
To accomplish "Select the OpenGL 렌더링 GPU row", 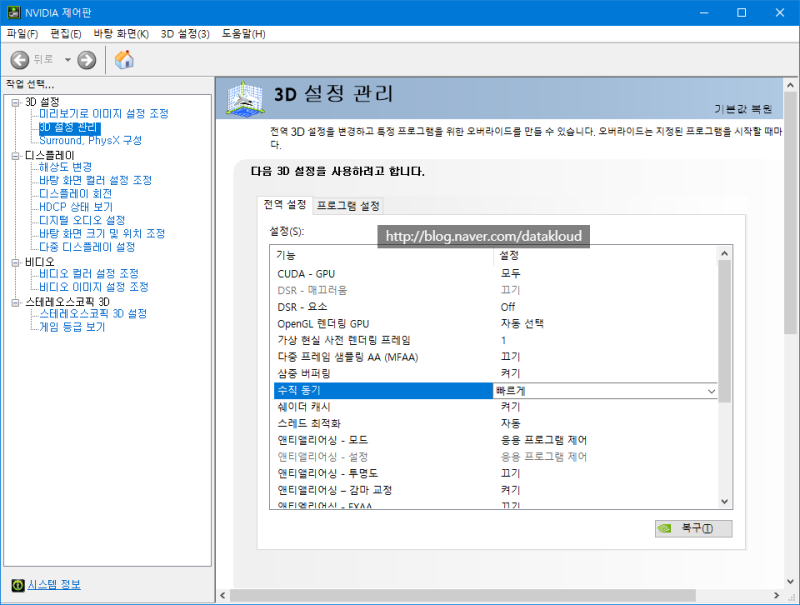I will 495,324.
